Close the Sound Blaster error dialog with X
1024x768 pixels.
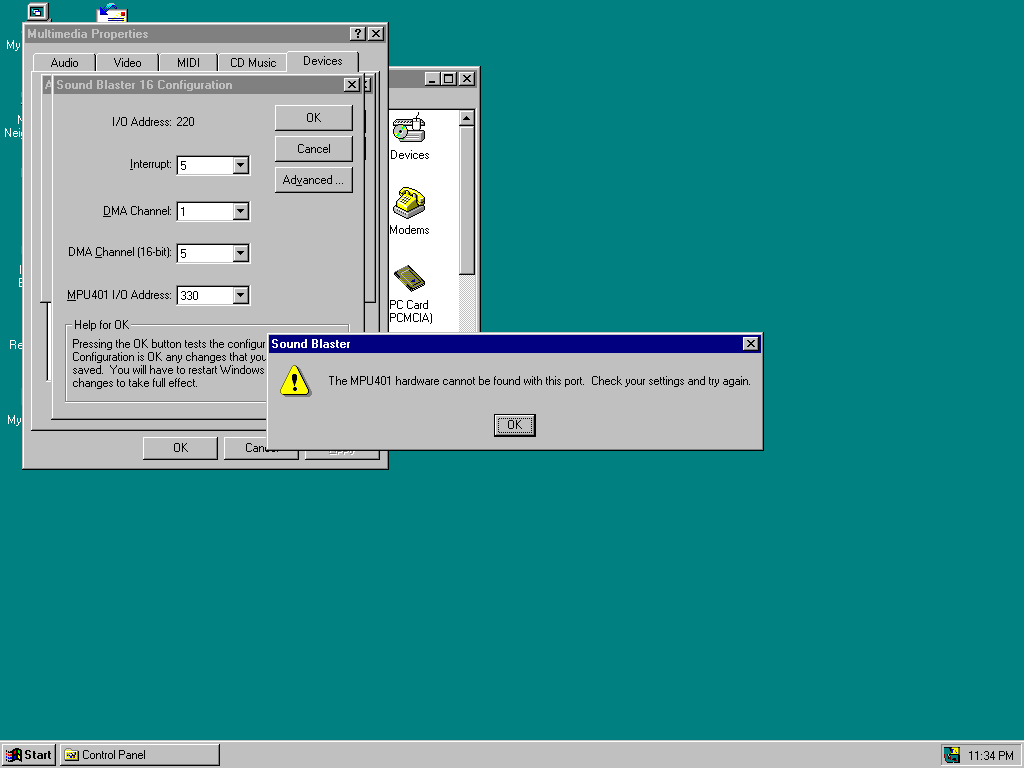pos(750,344)
